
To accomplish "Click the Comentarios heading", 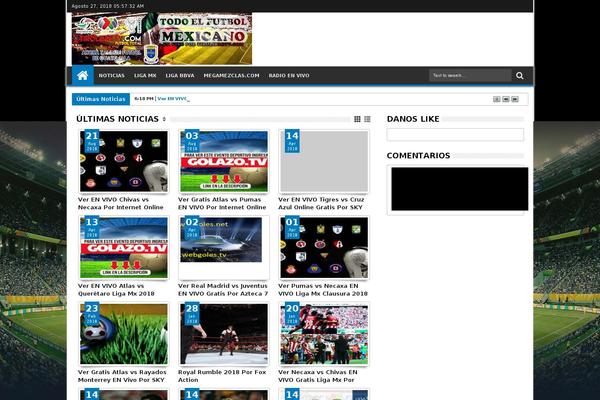I will point(418,155).
